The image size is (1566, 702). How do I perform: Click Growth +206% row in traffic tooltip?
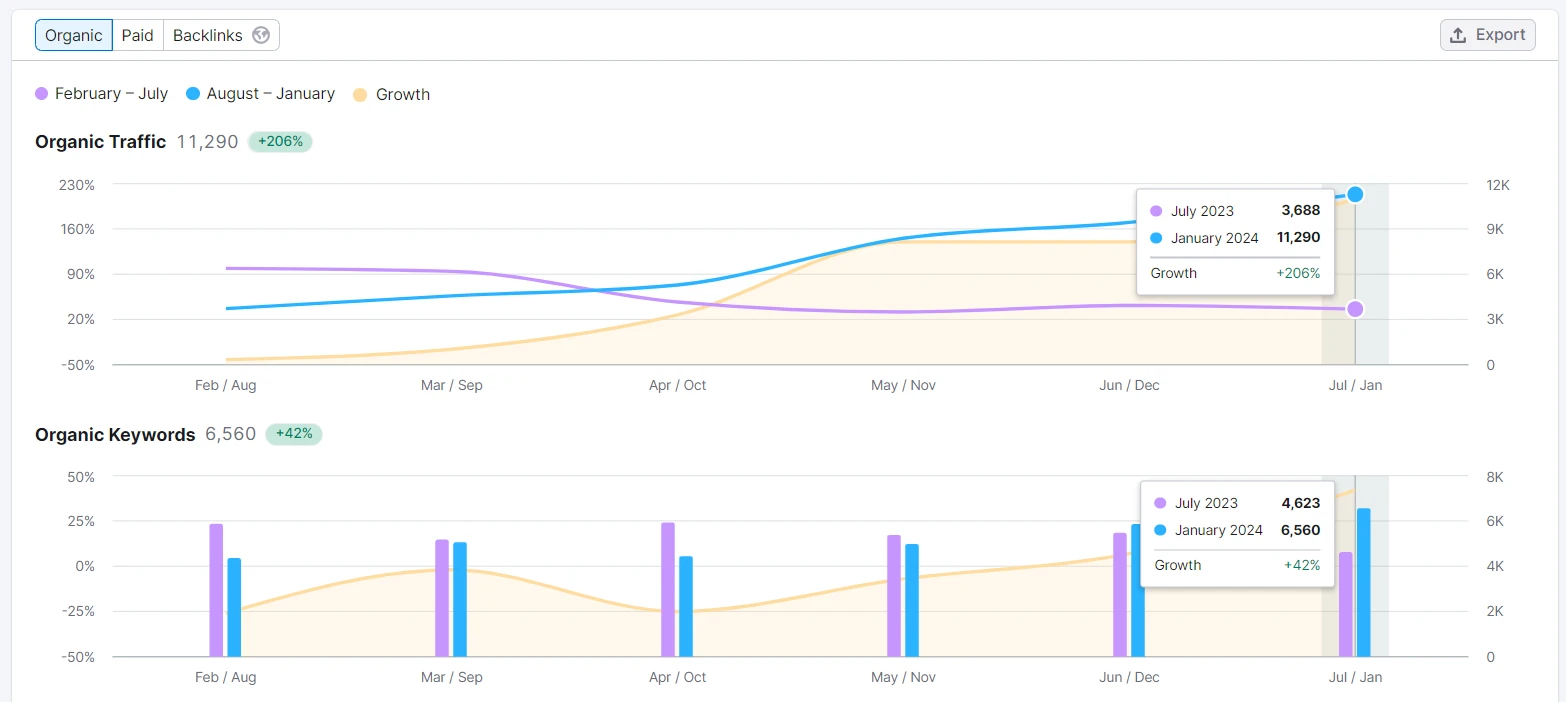click(1235, 273)
